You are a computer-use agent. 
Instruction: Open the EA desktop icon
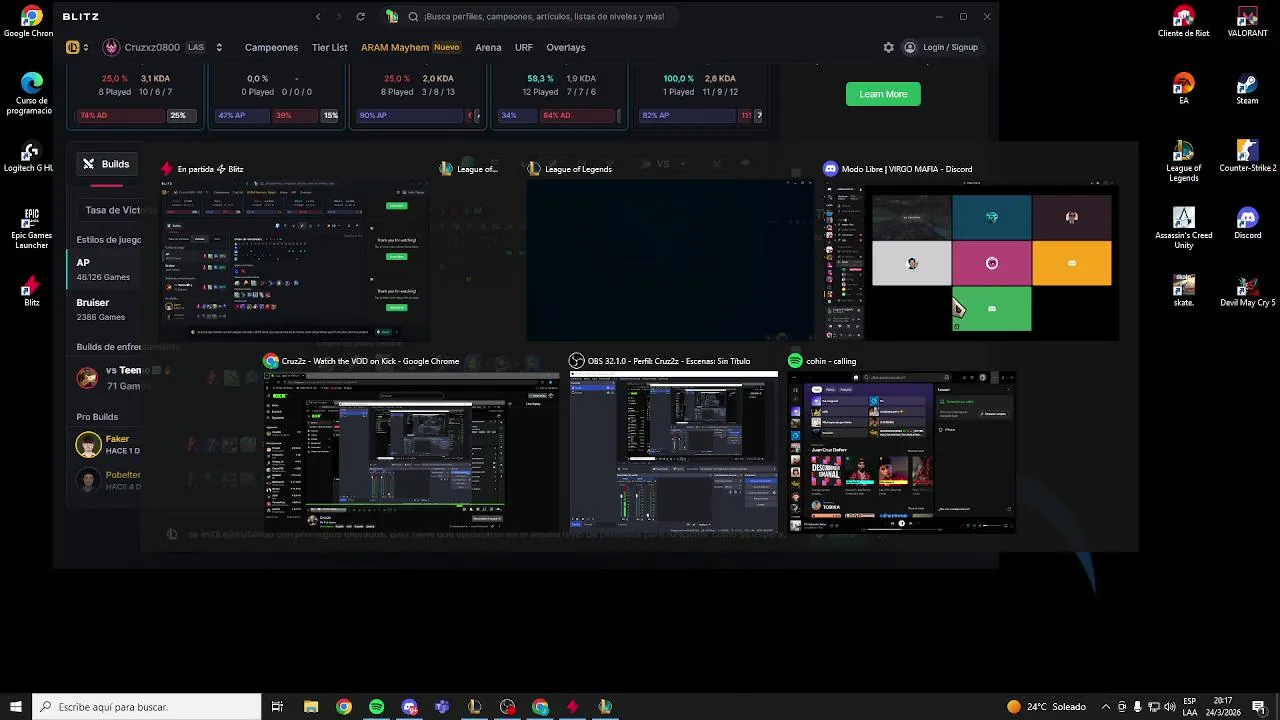[1184, 89]
